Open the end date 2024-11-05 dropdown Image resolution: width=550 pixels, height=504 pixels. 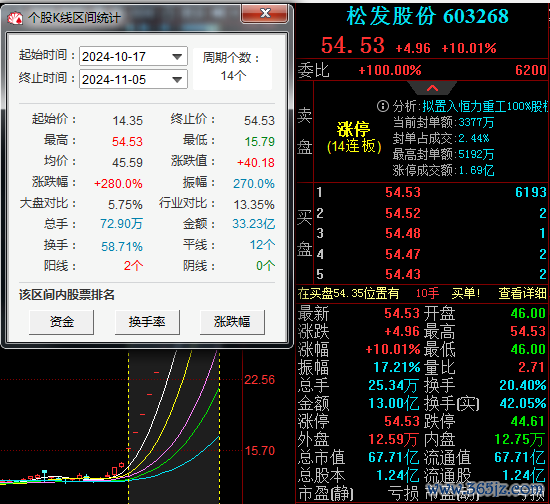click(177, 80)
